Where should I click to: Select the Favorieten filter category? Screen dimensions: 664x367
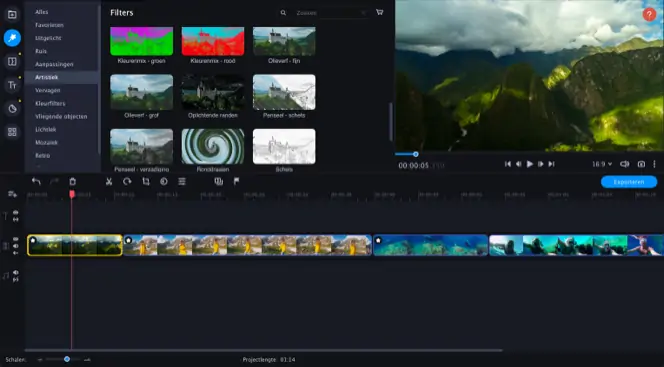click(49, 25)
